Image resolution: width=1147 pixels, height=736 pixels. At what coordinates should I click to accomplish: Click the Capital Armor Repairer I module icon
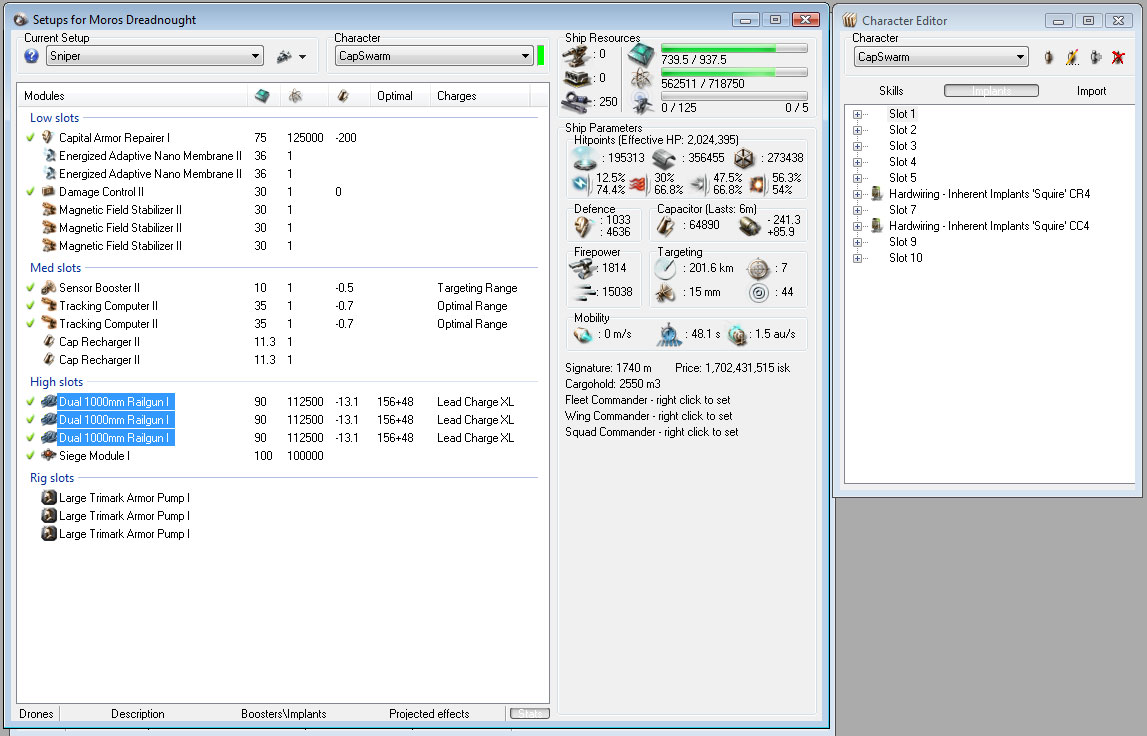pos(48,138)
